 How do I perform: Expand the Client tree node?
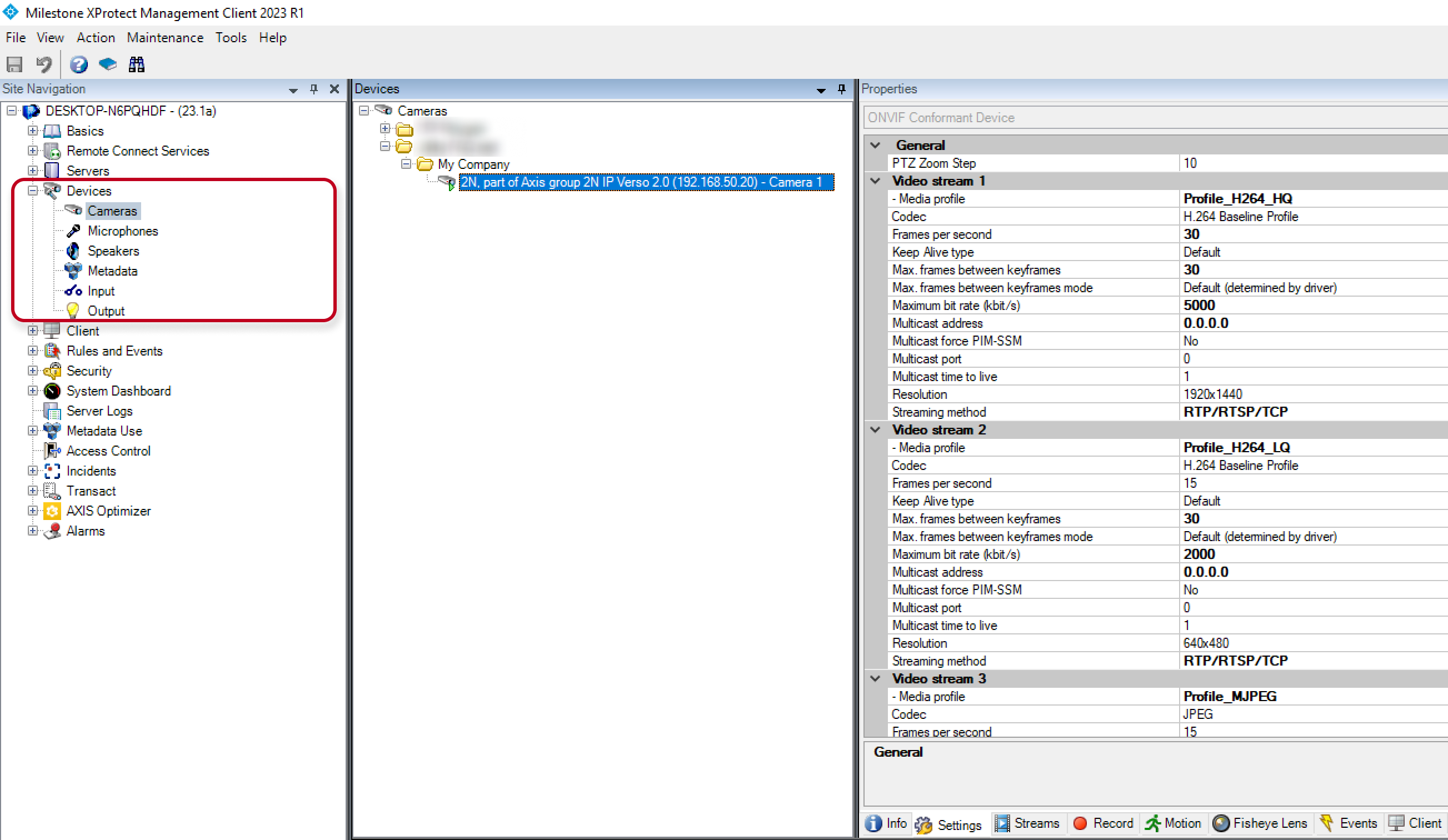pos(33,331)
